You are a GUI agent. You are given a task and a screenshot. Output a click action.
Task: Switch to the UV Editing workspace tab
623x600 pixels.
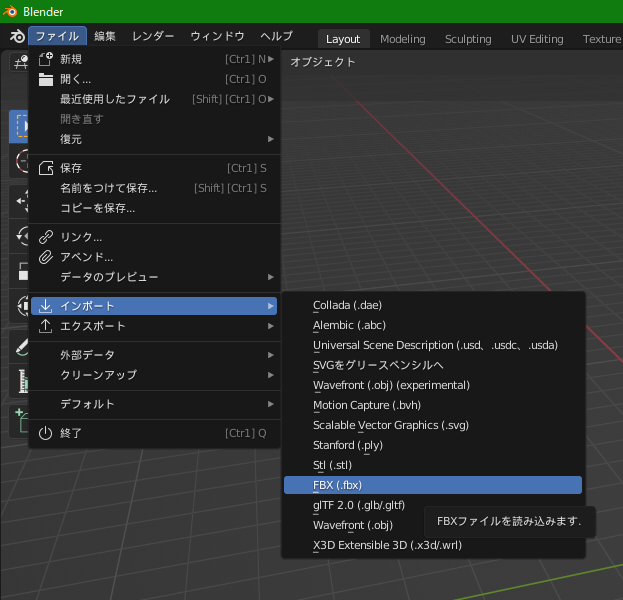pyautogui.click(x=537, y=39)
